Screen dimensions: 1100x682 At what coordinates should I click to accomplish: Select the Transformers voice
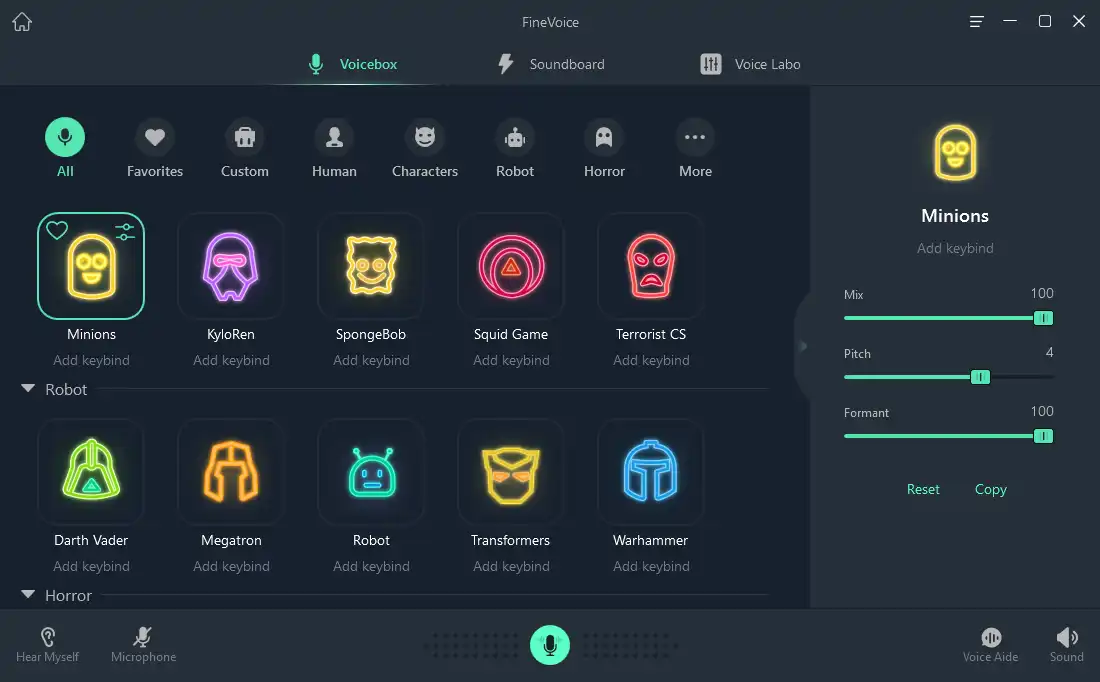pyautogui.click(x=511, y=472)
